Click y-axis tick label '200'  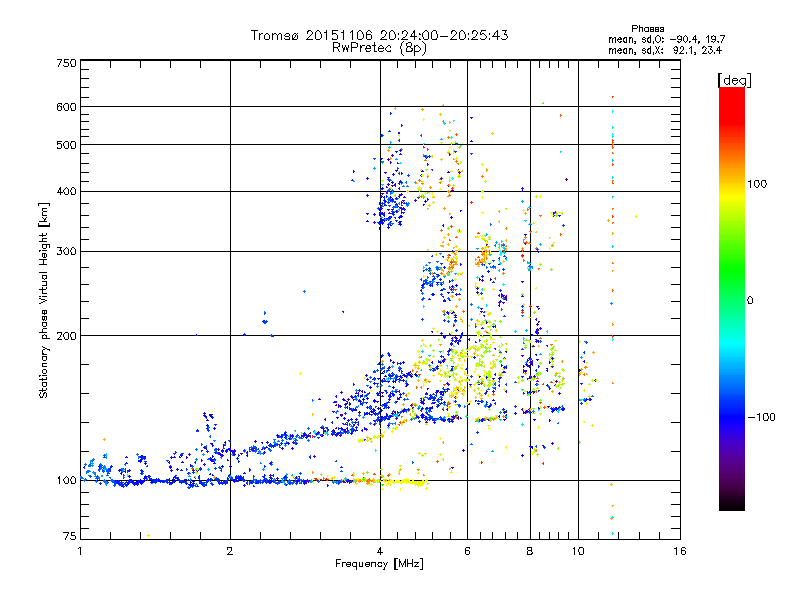click(66, 336)
